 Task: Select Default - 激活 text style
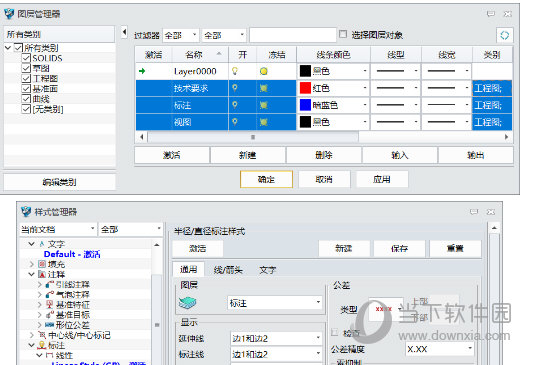tap(72, 254)
